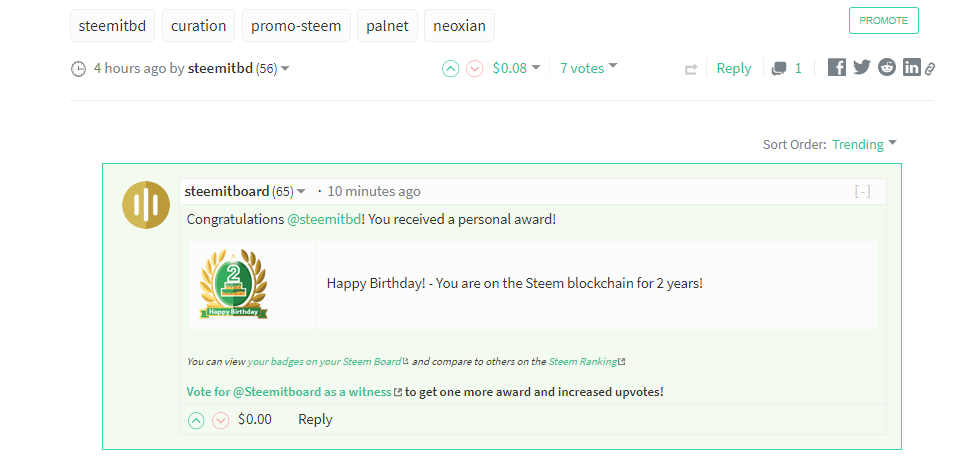Click the 2-year Happy Birthday badge image

[234, 284]
